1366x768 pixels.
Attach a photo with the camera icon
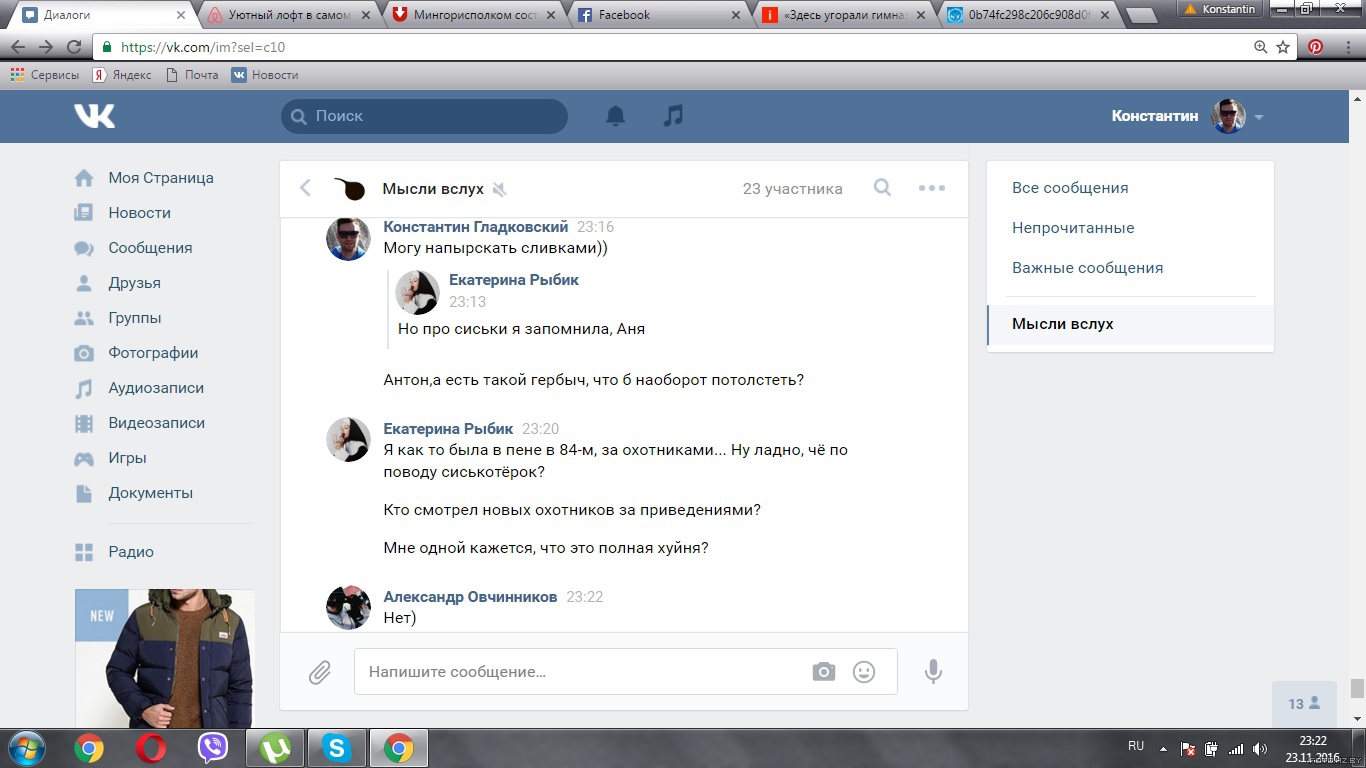pos(824,672)
